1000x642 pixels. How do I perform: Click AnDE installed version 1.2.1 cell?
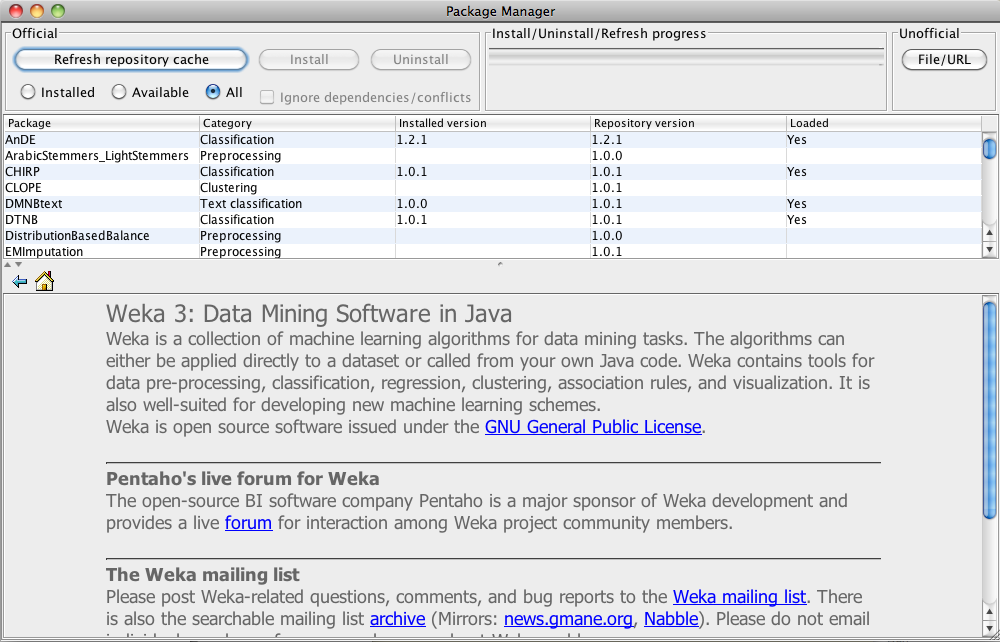click(x=493, y=140)
